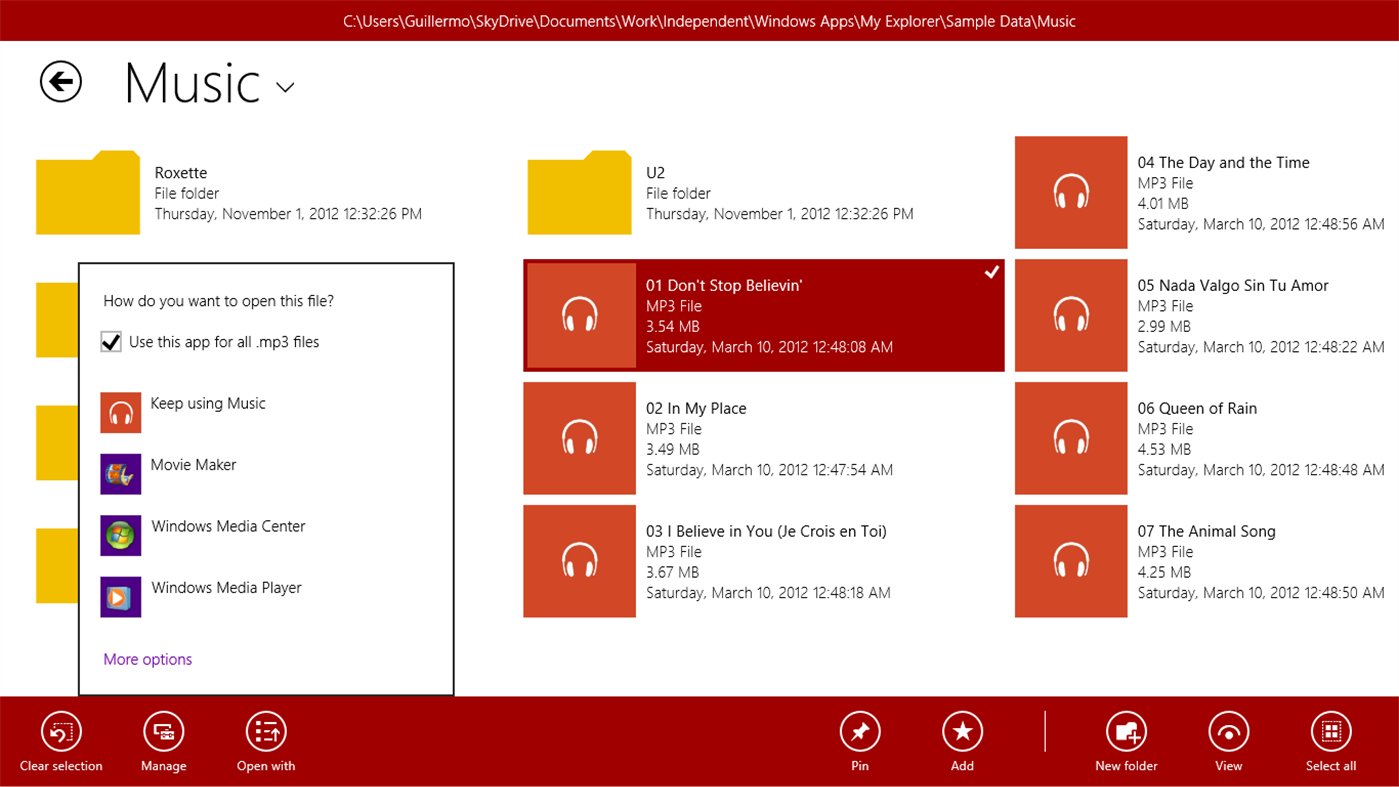
Task: Toggle 'Use this app for all .mp3 files'
Action: (x=110, y=341)
